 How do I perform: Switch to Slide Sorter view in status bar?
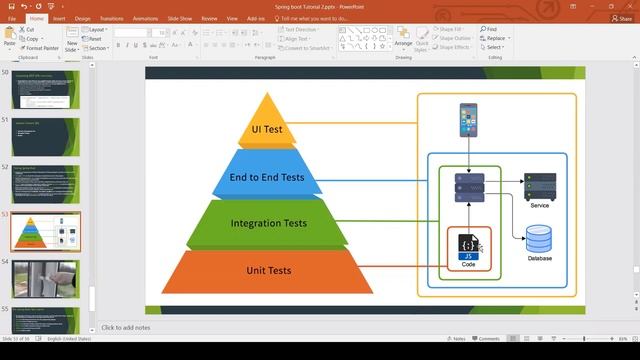527,338
